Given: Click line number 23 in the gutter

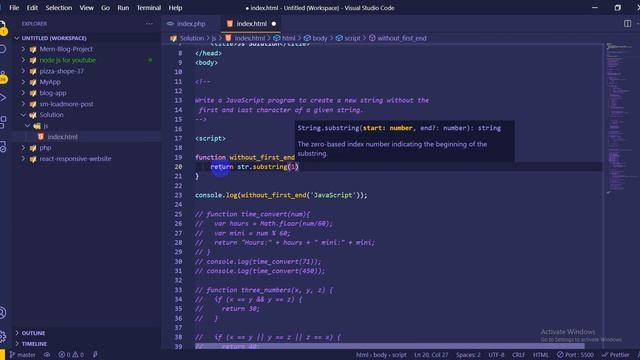Looking at the screenshot, I should [x=178, y=195].
